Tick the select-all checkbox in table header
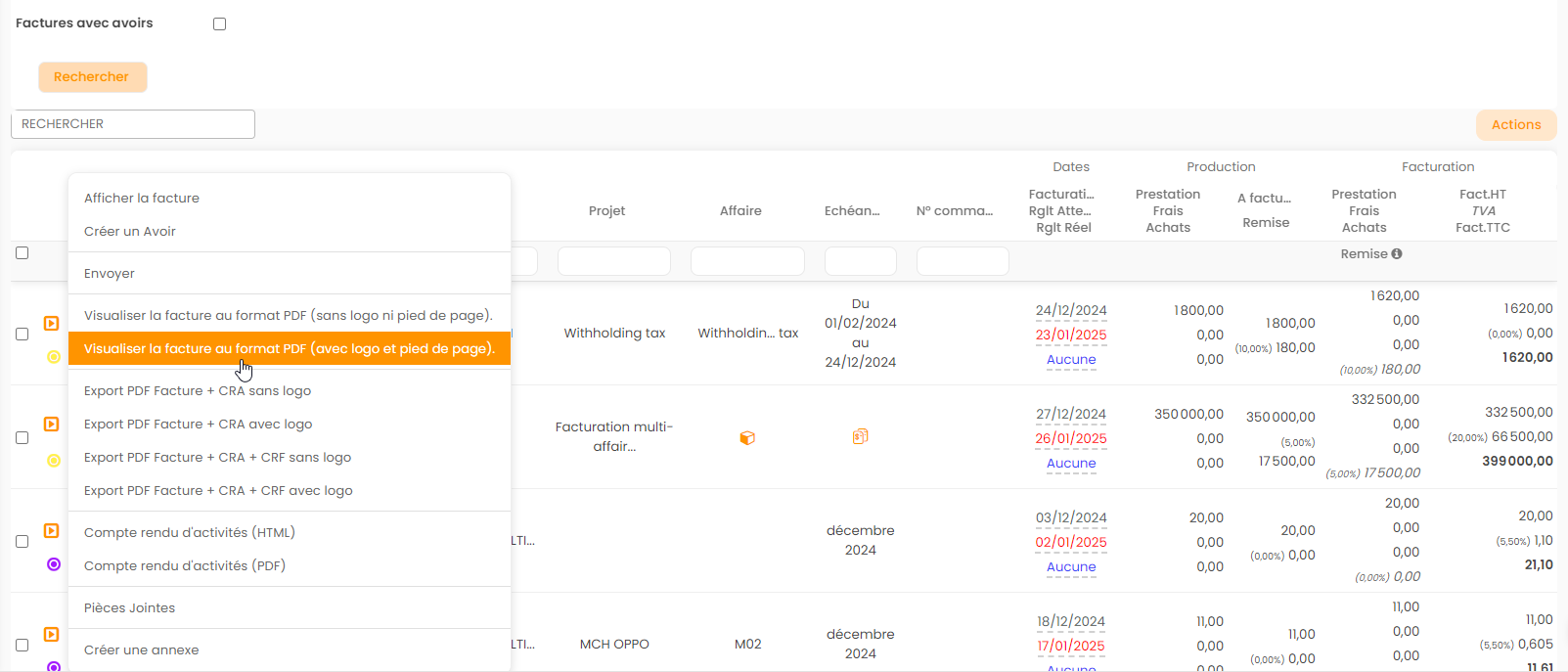Viewport: 1568px width, 672px height. 22,253
